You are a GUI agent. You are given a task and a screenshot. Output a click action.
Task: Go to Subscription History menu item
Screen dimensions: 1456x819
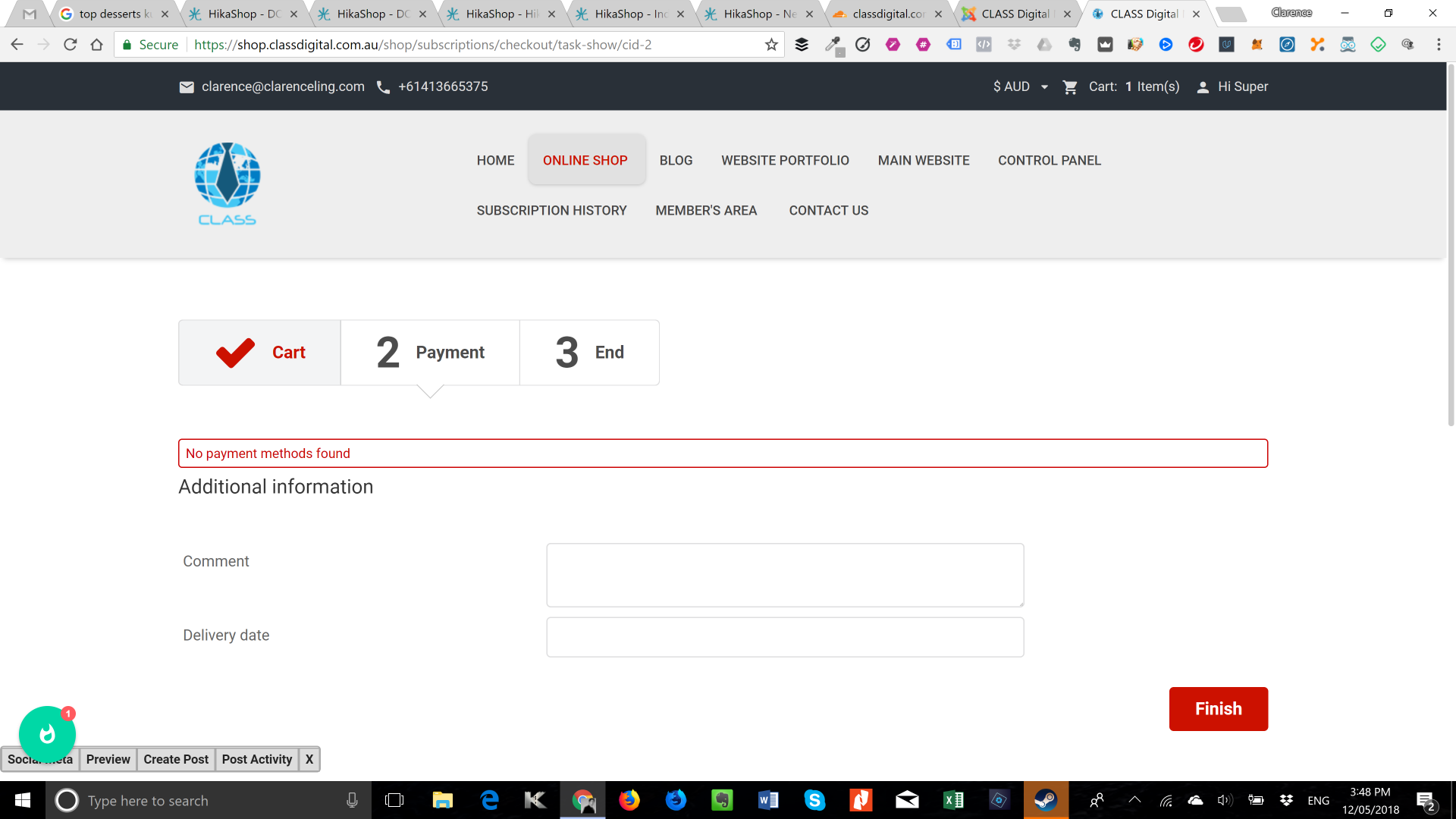tap(551, 210)
